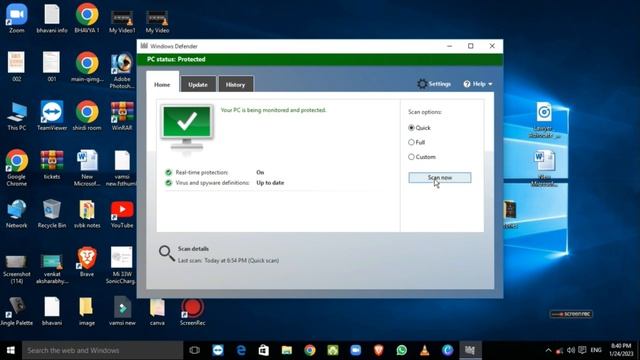
Task: Open Task View from the taskbar
Action: click(x=195, y=350)
